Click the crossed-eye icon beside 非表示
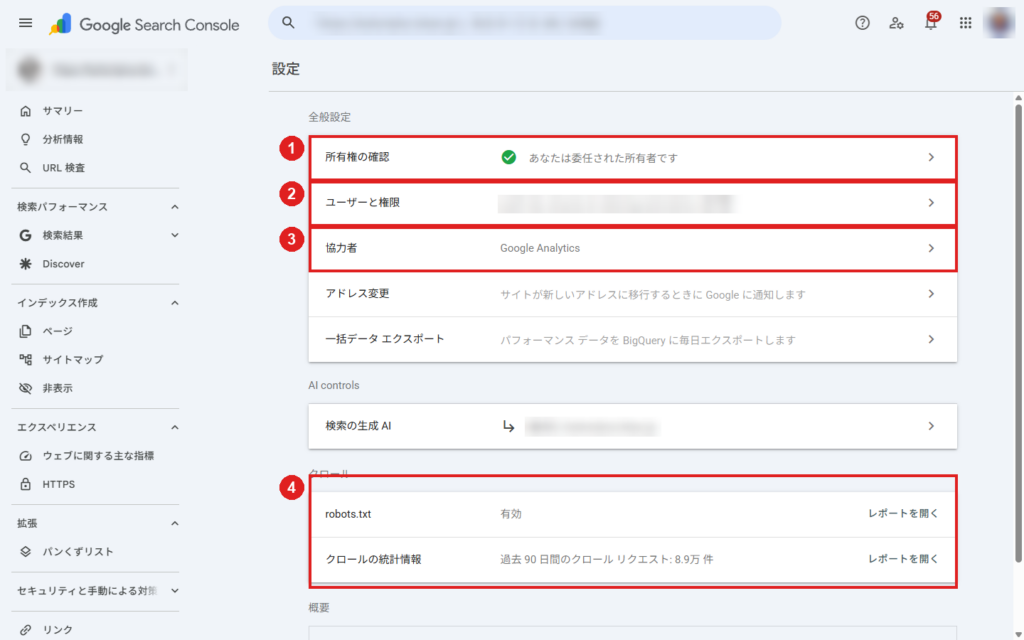This screenshot has height=640, width=1024. [x=25, y=388]
